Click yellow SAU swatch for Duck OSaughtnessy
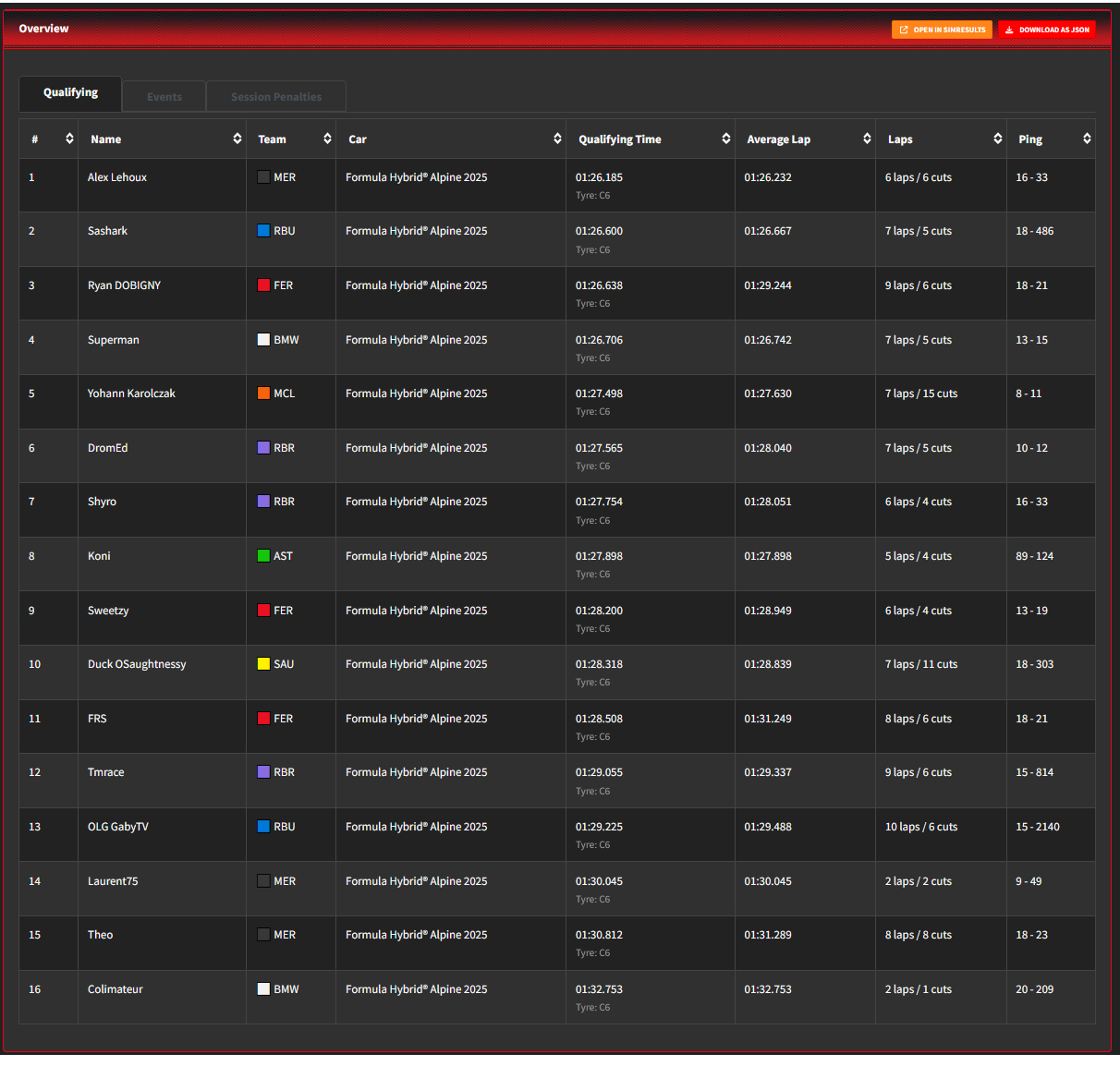1120x1066 pixels. [x=263, y=664]
